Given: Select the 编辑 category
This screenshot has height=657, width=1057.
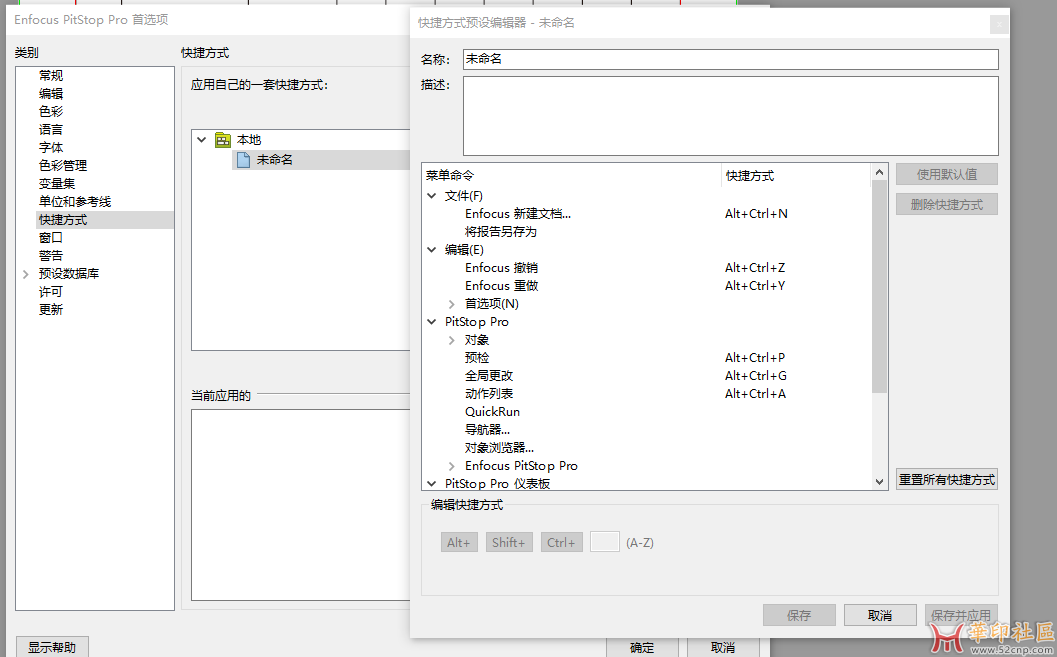Looking at the screenshot, I should pos(51,94).
